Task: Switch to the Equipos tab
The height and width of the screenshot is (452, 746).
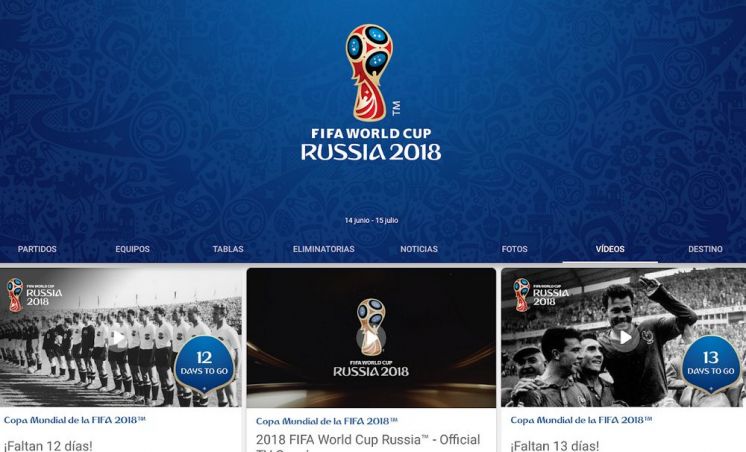Action: click(x=132, y=249)
